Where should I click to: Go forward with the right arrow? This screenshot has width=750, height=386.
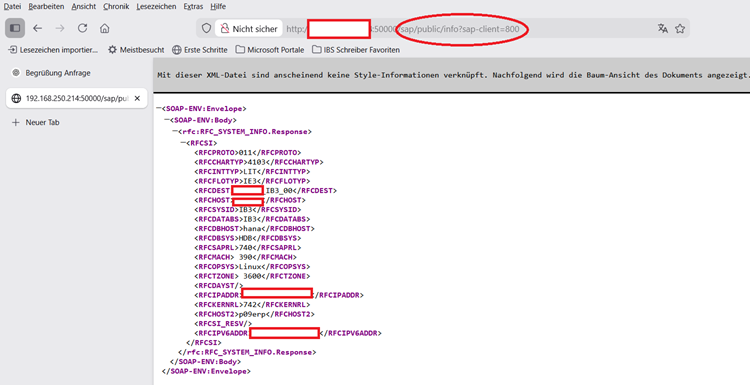pos(60,28)
